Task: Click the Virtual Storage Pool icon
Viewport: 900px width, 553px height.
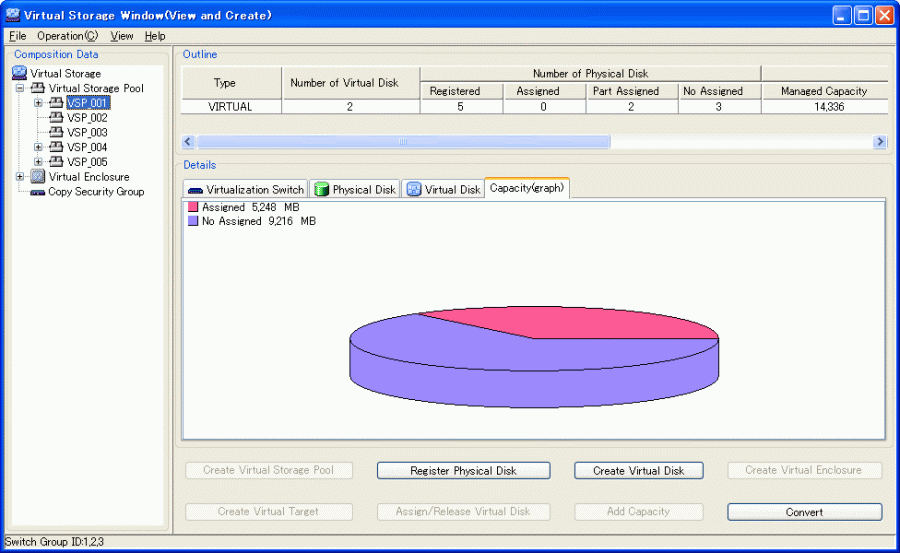Action: tap(38, 88)
